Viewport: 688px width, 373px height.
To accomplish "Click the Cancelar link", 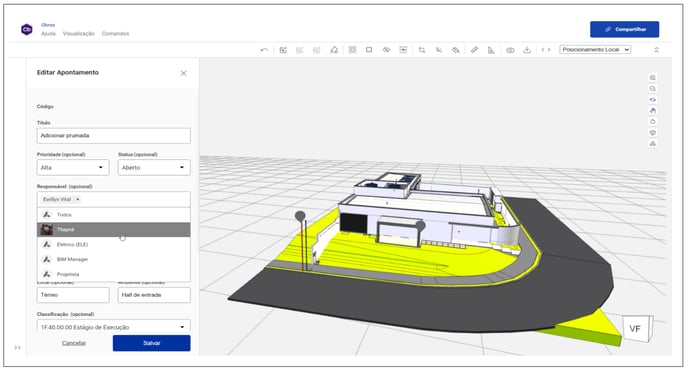I will pyautogui.click(x=74, y=343).
